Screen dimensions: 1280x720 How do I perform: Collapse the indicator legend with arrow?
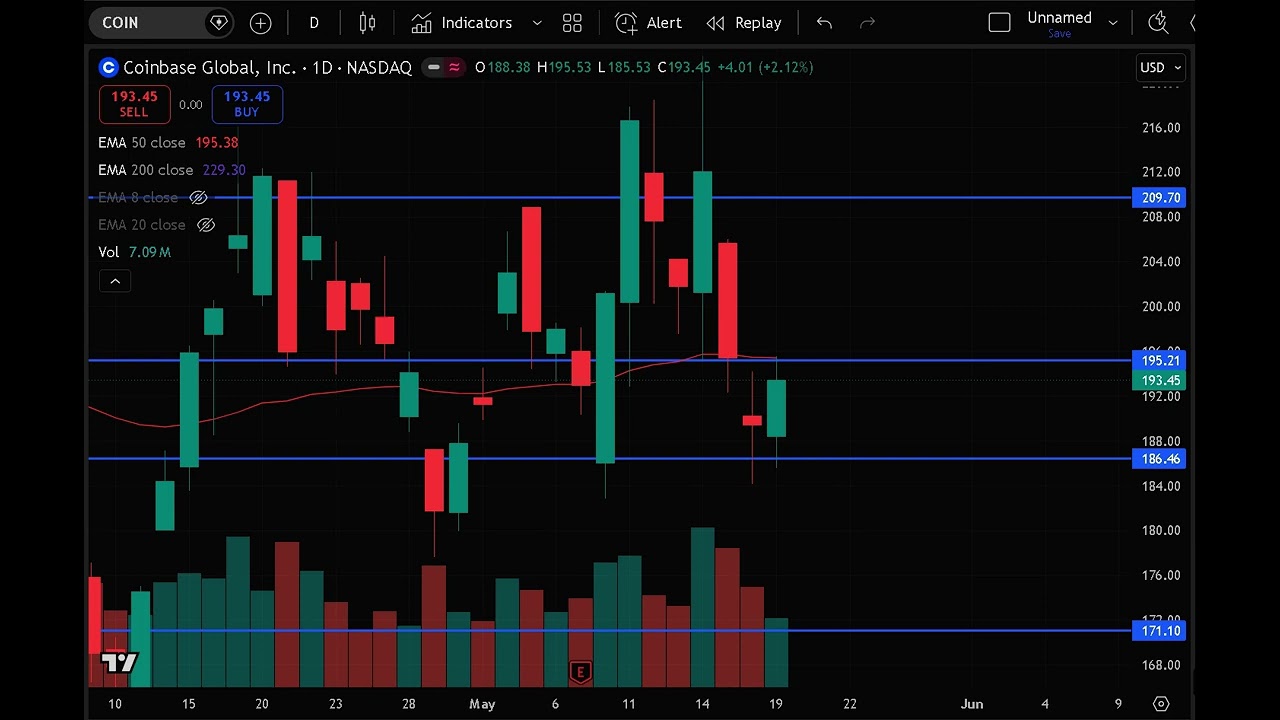click(x=115, y=281)
